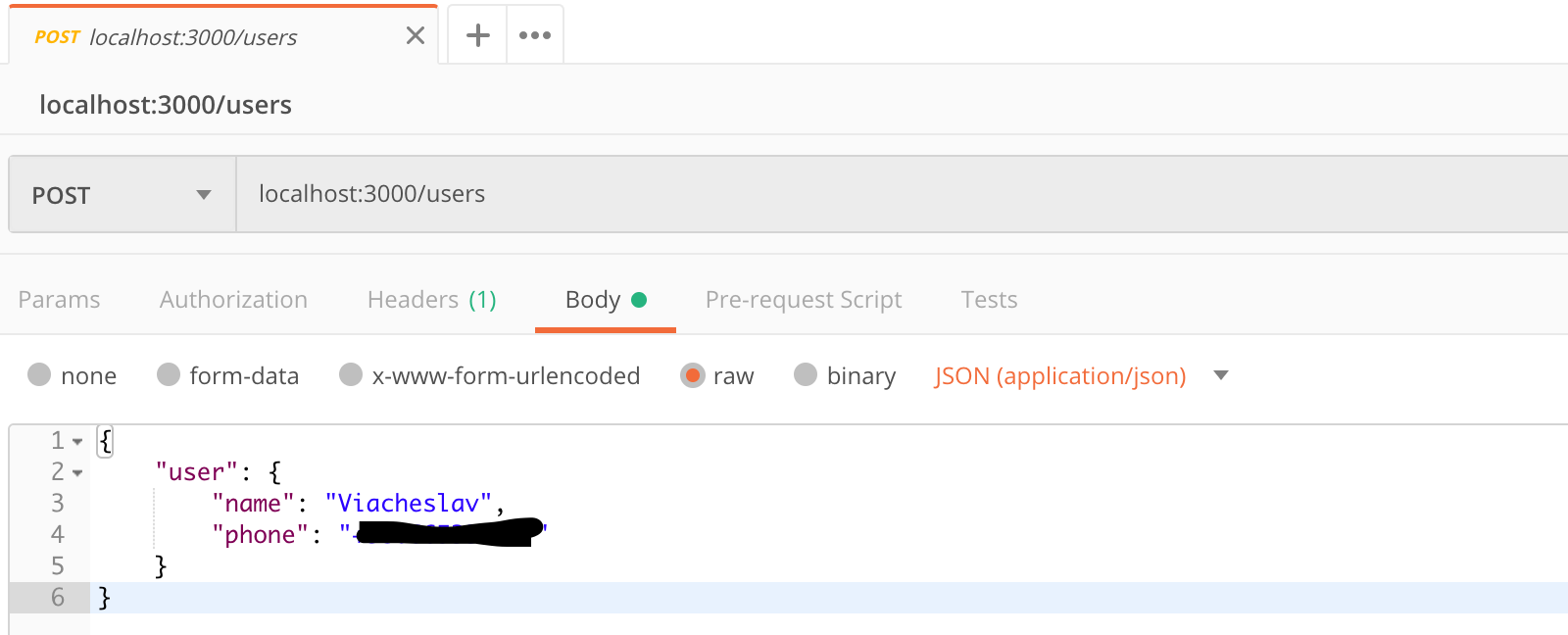Open a new request tab with plus icon

(477, 35)
